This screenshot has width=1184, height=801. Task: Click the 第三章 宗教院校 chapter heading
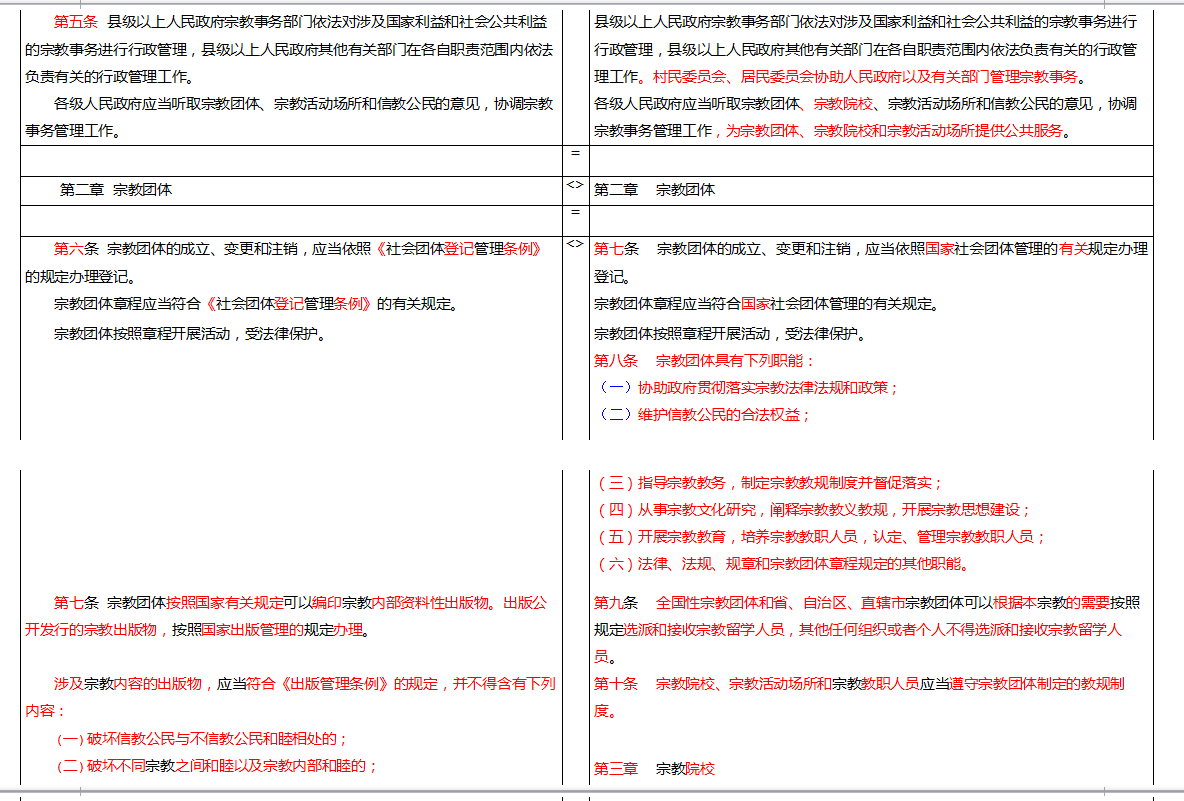[655, 769]
